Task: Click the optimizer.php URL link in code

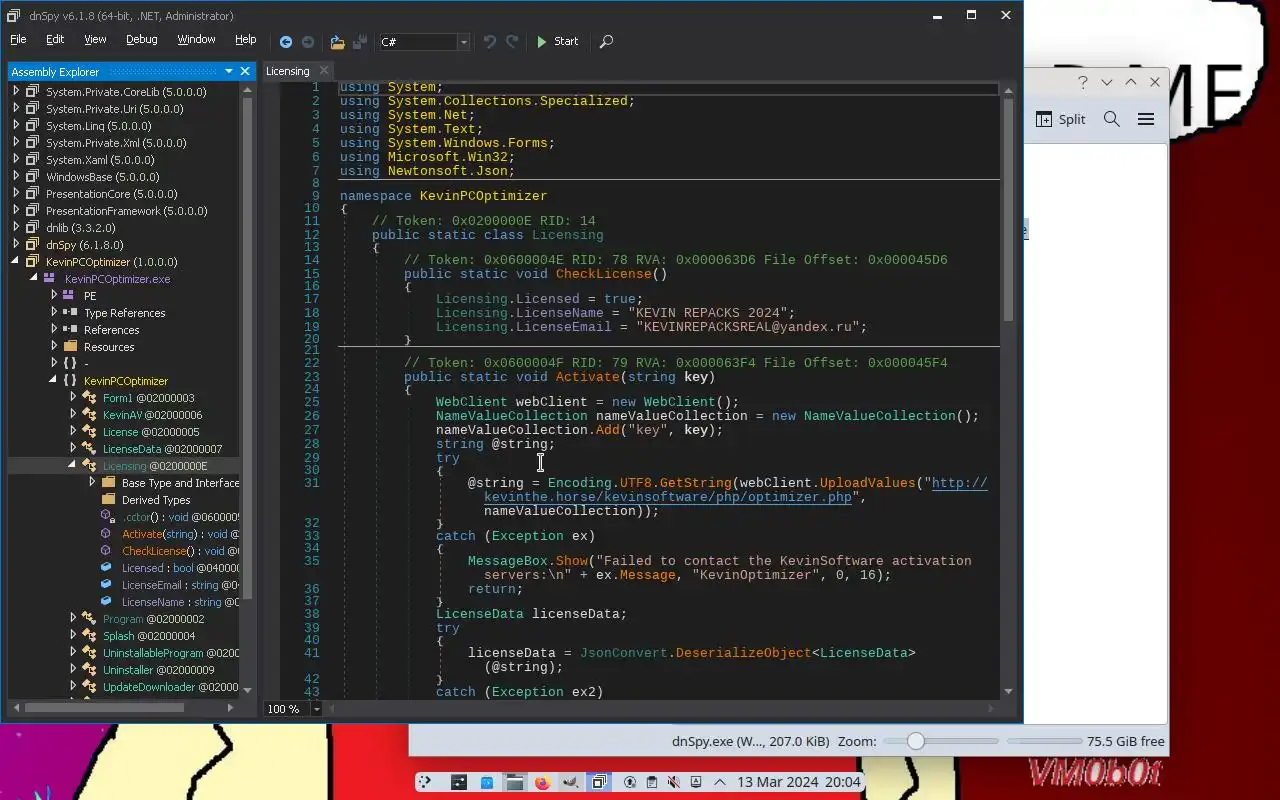Action: click(x=667, y=497)
